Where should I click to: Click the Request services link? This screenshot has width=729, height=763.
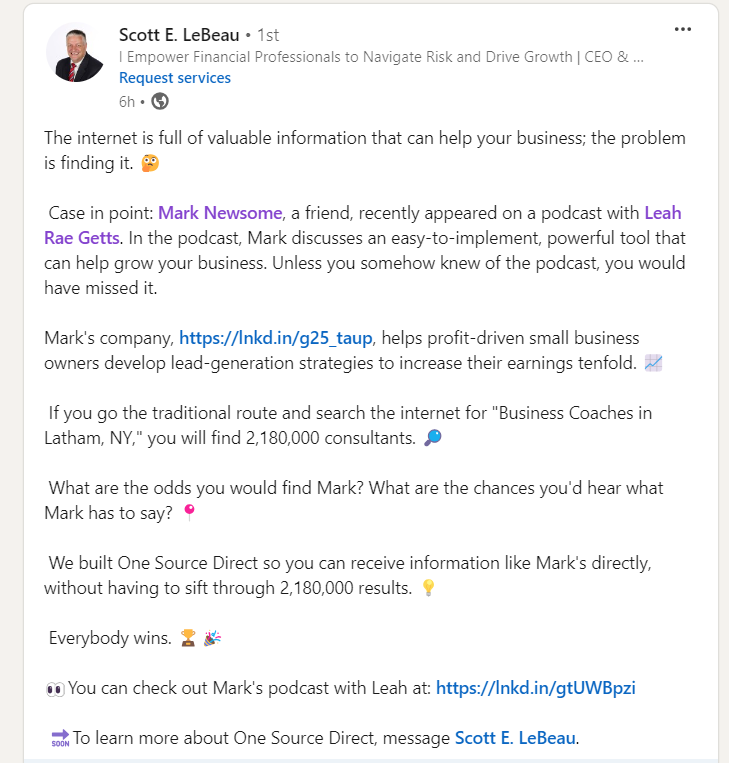(x=175, y=77)
